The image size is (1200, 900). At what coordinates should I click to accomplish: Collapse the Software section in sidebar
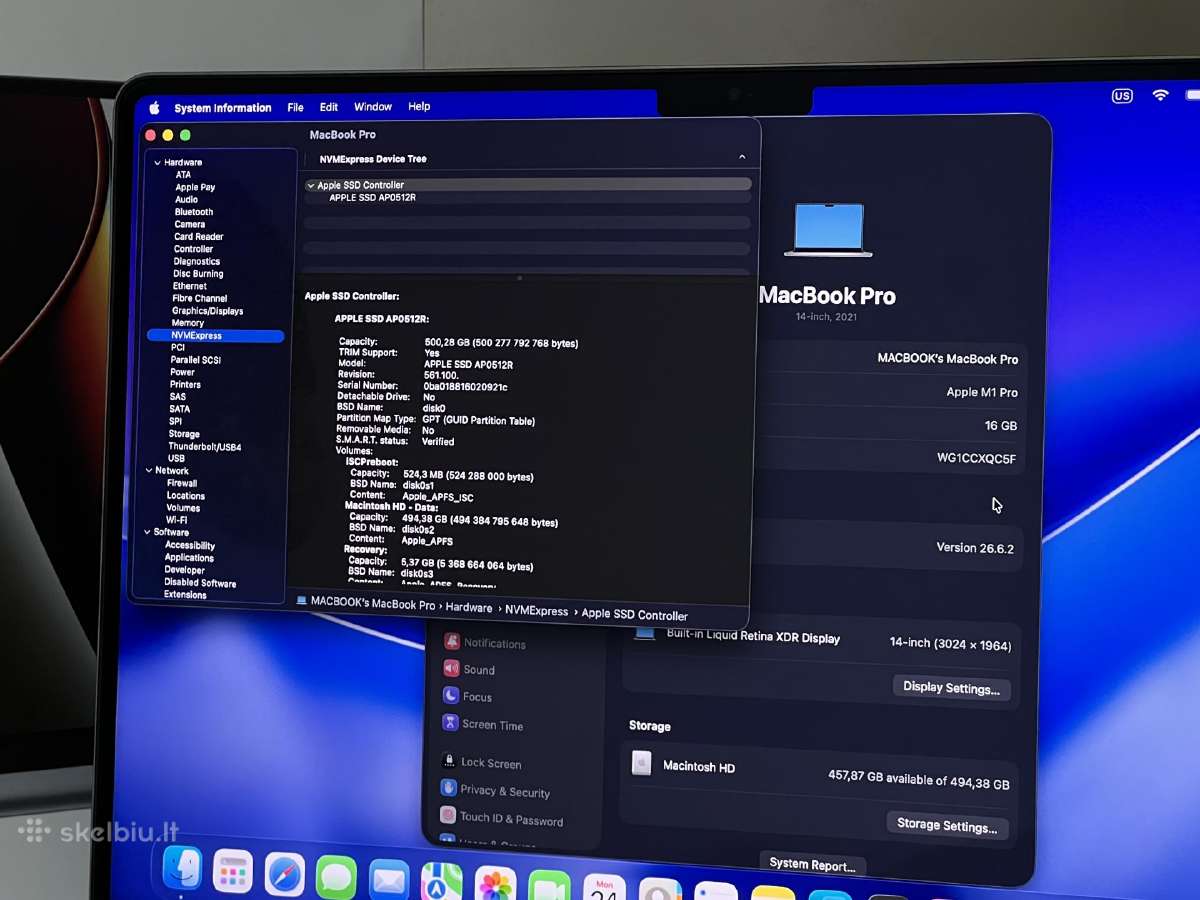click(x=147, y=532)
